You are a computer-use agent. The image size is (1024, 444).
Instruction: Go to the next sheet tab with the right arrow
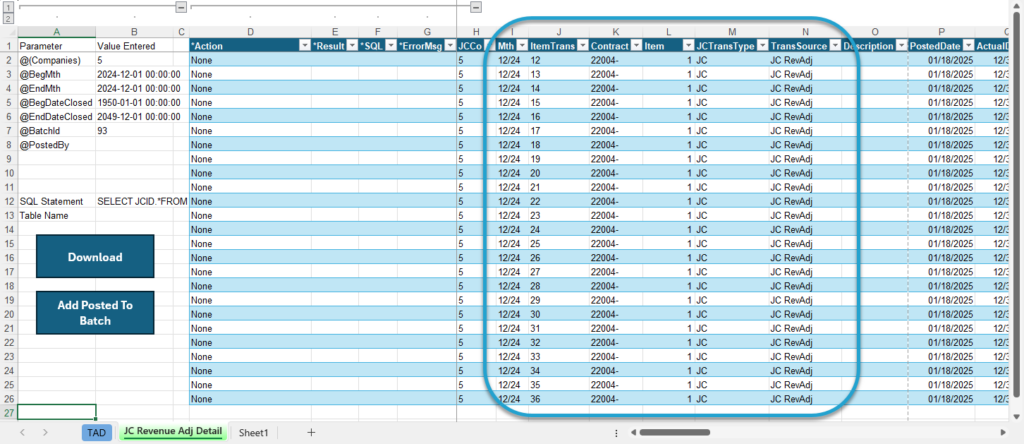[x=45, y=432]
